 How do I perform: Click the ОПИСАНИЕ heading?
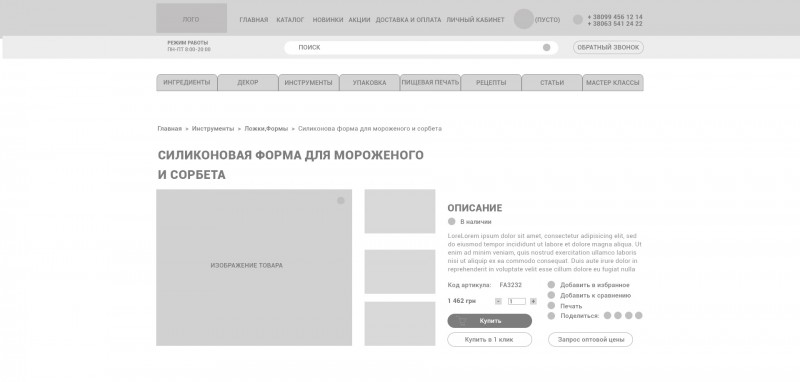[x=474, y=208]
